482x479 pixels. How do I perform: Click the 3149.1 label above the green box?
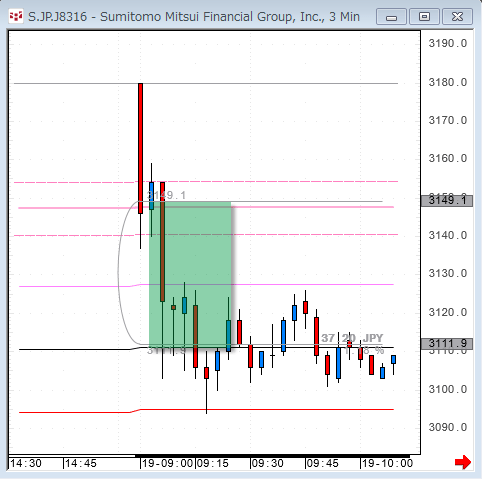click(166, 195)
